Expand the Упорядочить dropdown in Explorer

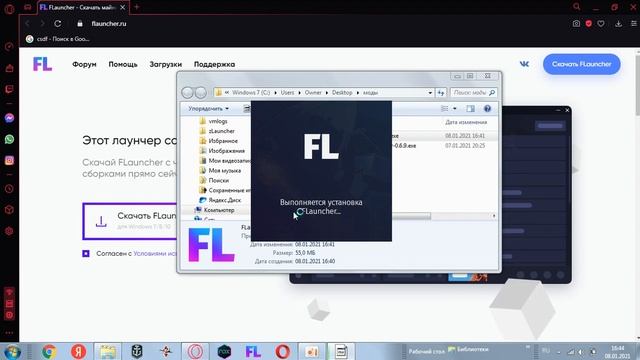click(209, 109)
